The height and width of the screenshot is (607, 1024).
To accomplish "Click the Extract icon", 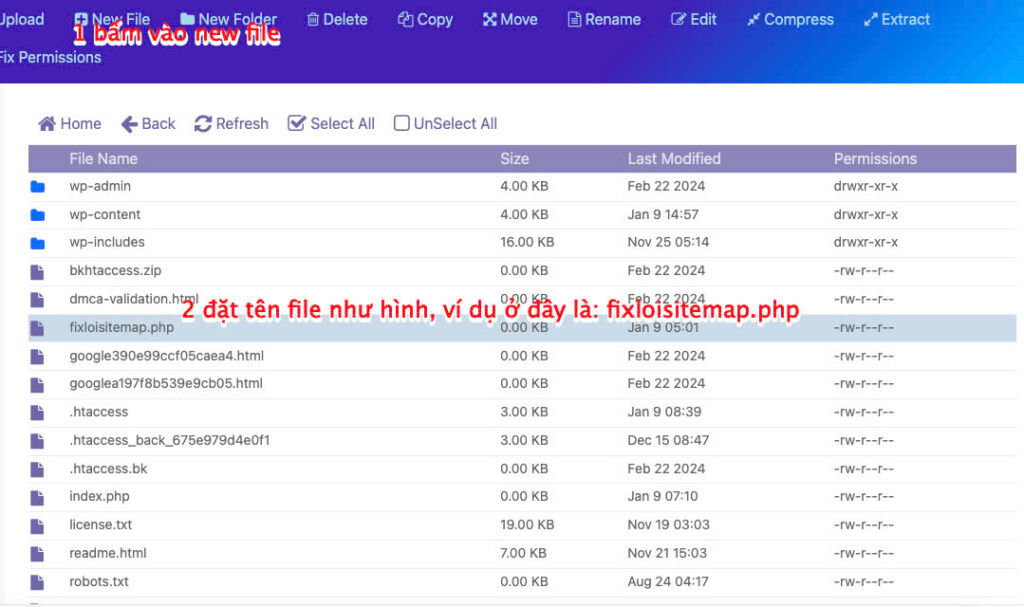I will [871, 19].
